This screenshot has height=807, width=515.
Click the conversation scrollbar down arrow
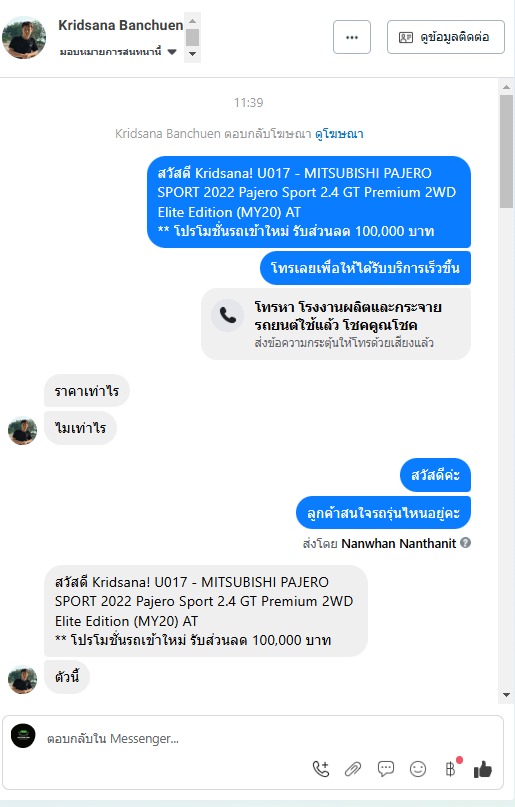tap(506, 695)
